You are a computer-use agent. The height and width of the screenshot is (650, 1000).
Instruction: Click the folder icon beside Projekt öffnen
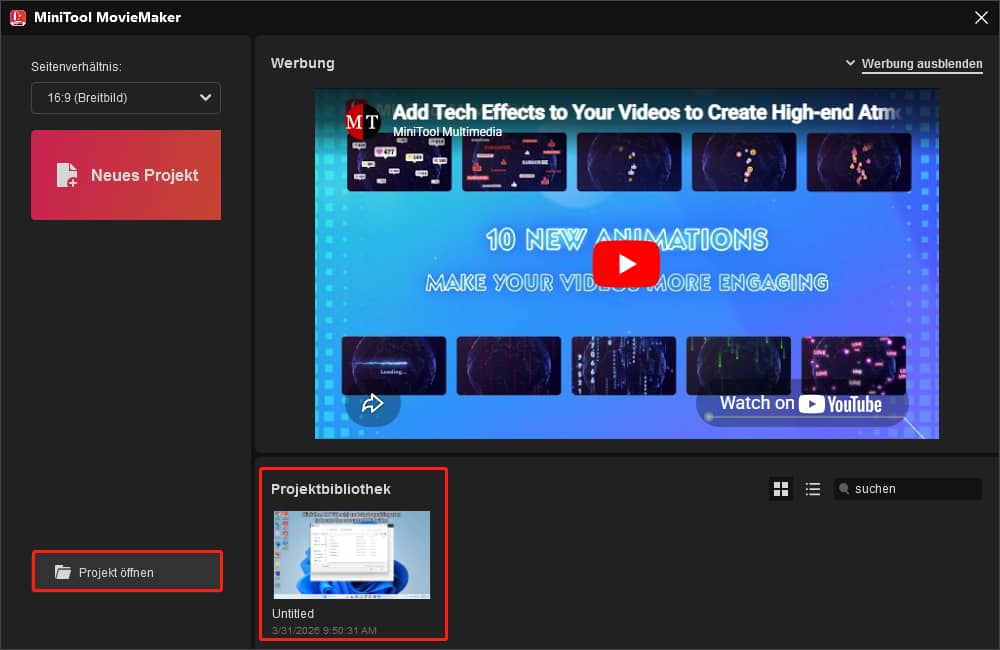[x=63, y=571]
